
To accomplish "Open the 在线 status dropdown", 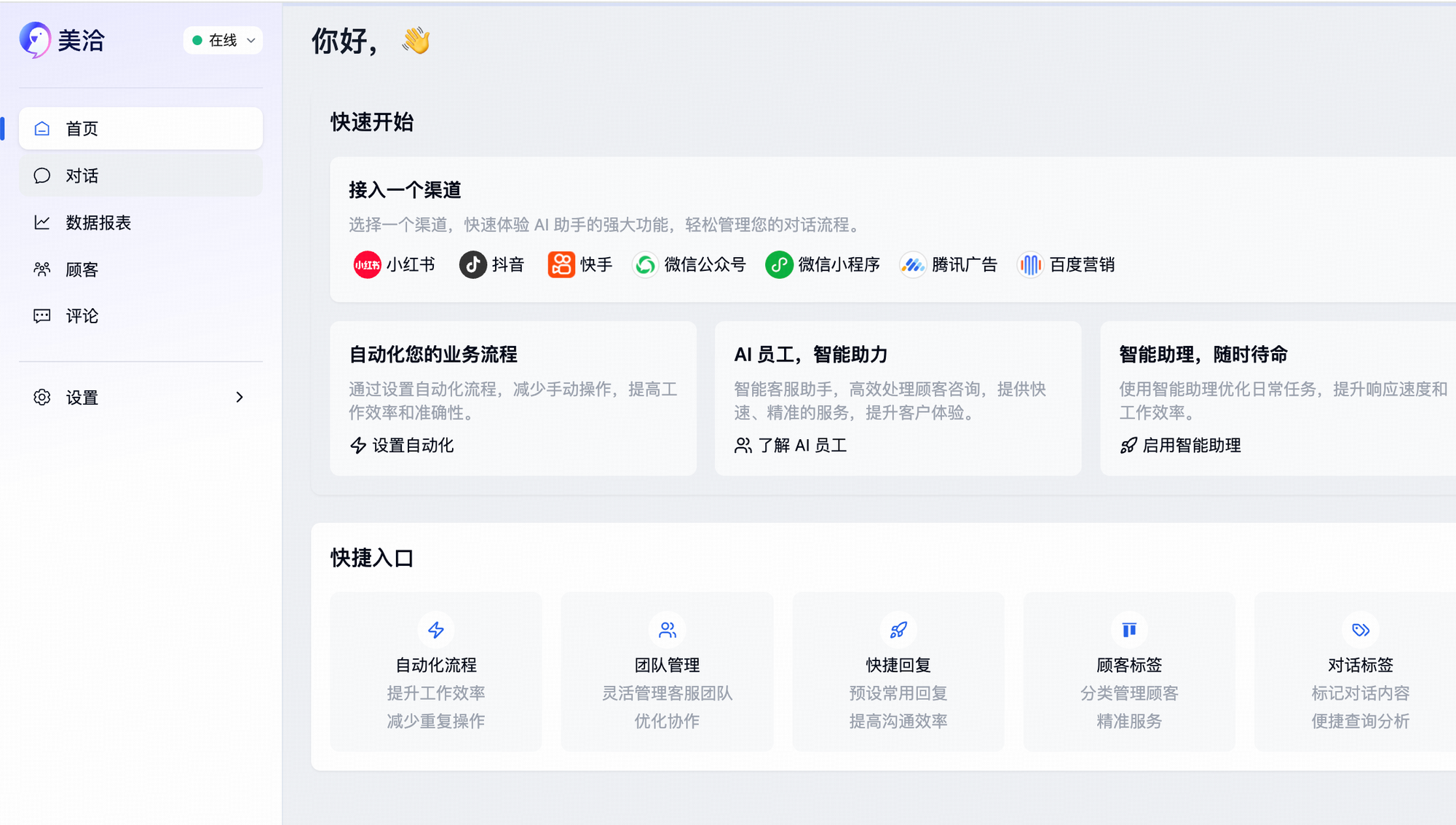I will click(x=223, y=41).
